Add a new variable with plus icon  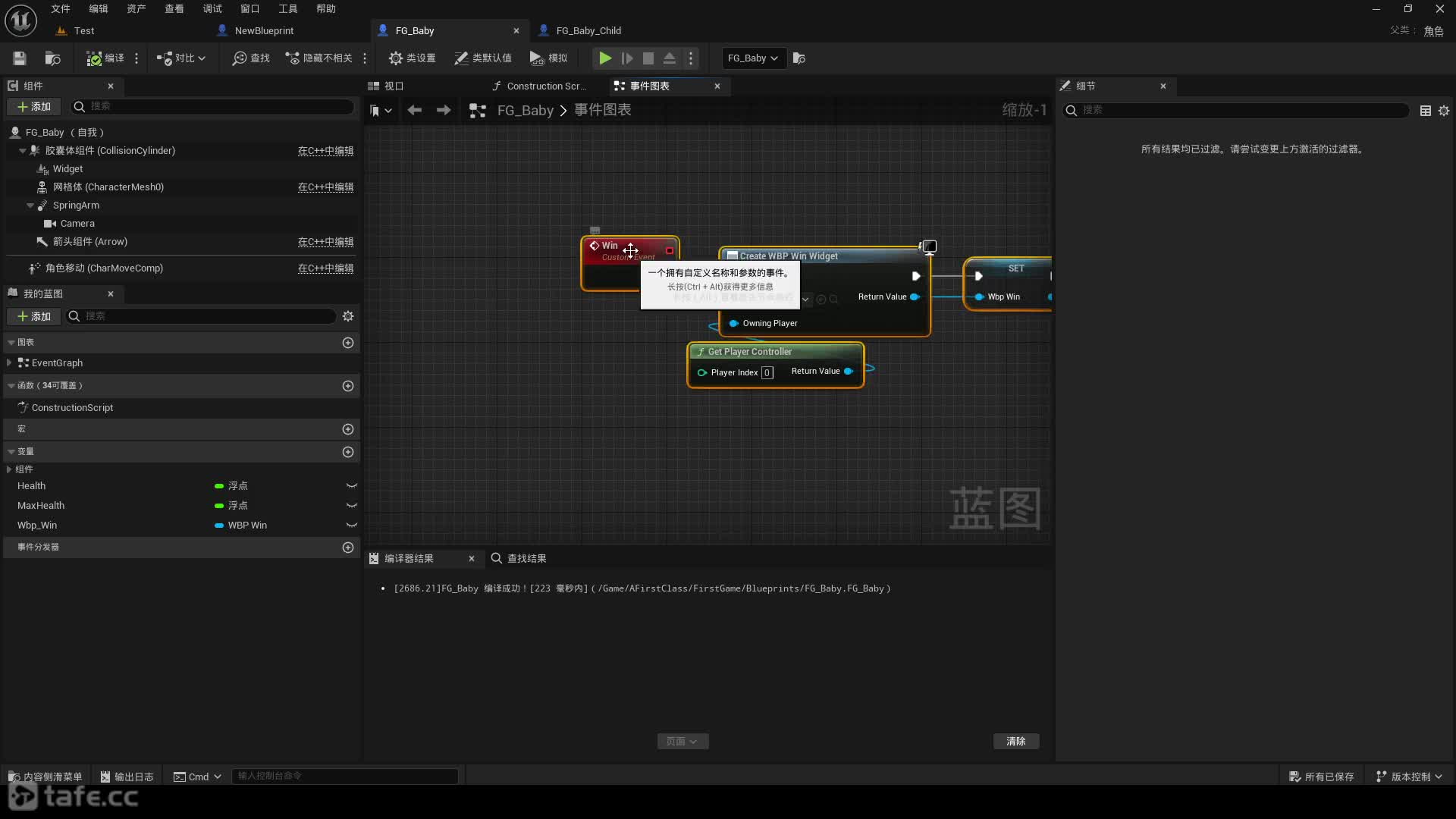coord(348,452)
